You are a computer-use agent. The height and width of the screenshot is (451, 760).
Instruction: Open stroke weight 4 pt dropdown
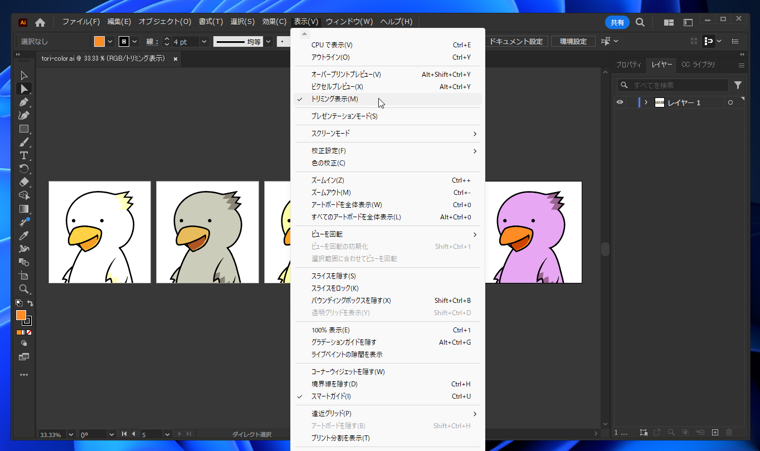pyautogui.click(x=204, y=42)
